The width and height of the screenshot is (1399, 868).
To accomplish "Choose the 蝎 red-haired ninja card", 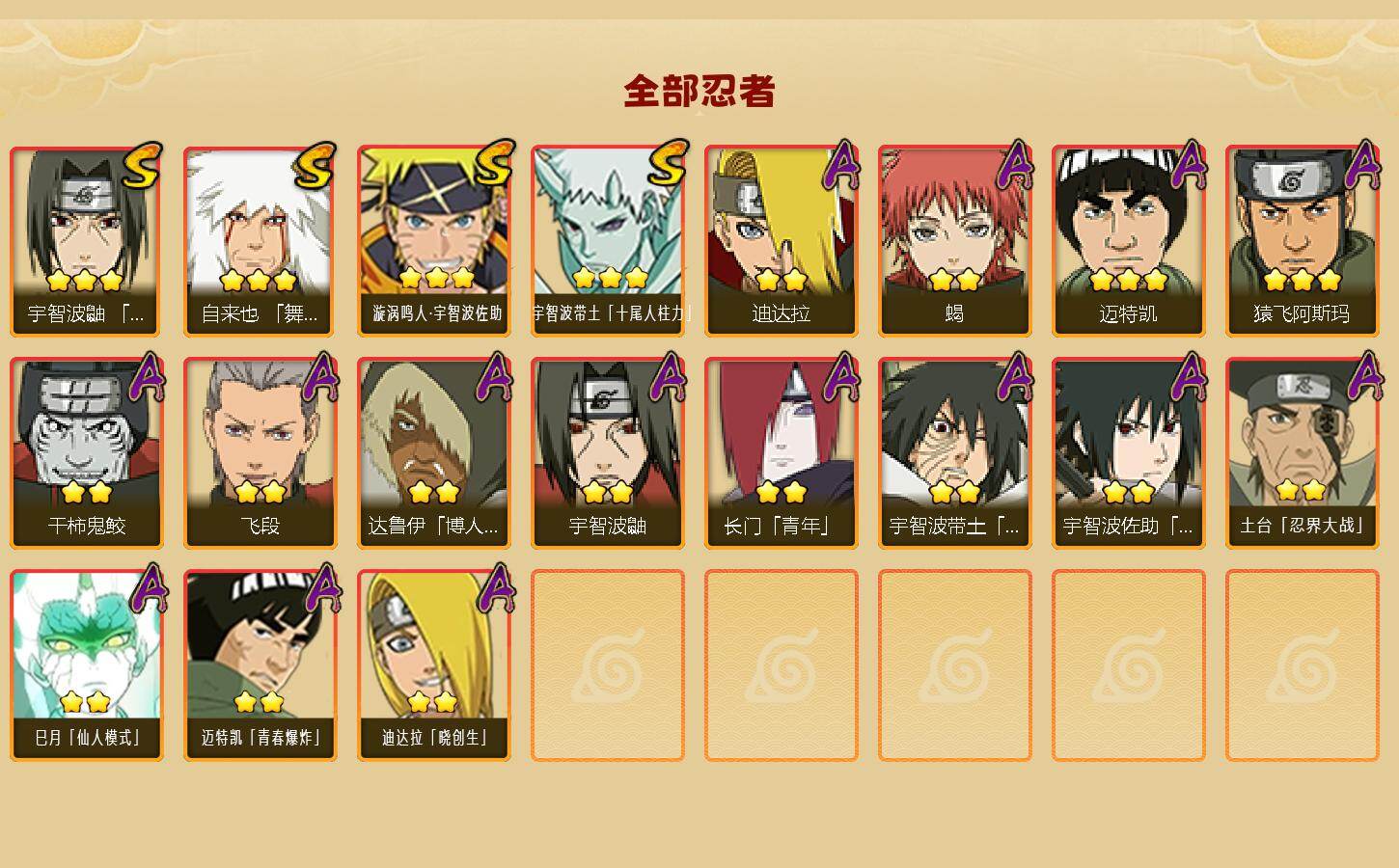I will 955,241.
